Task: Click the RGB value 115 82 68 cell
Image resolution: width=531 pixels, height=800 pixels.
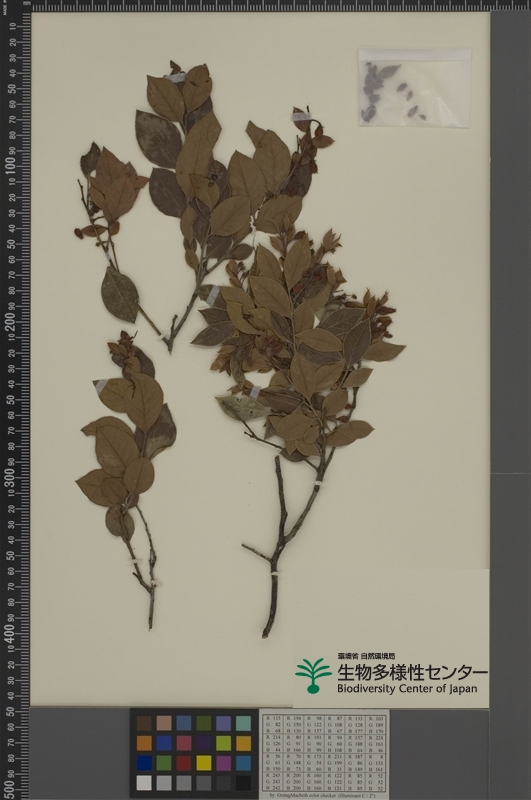Action: [x=273, y=723]
